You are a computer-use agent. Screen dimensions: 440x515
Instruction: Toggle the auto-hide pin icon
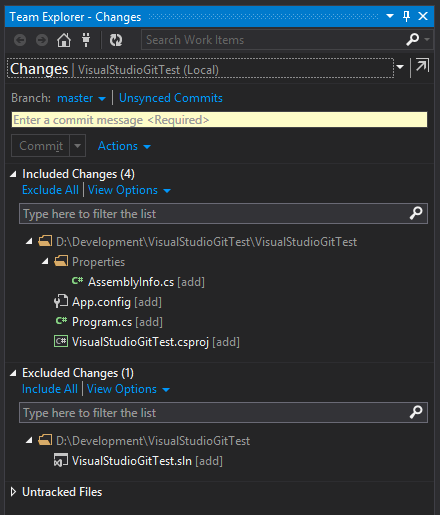(406, 16)
